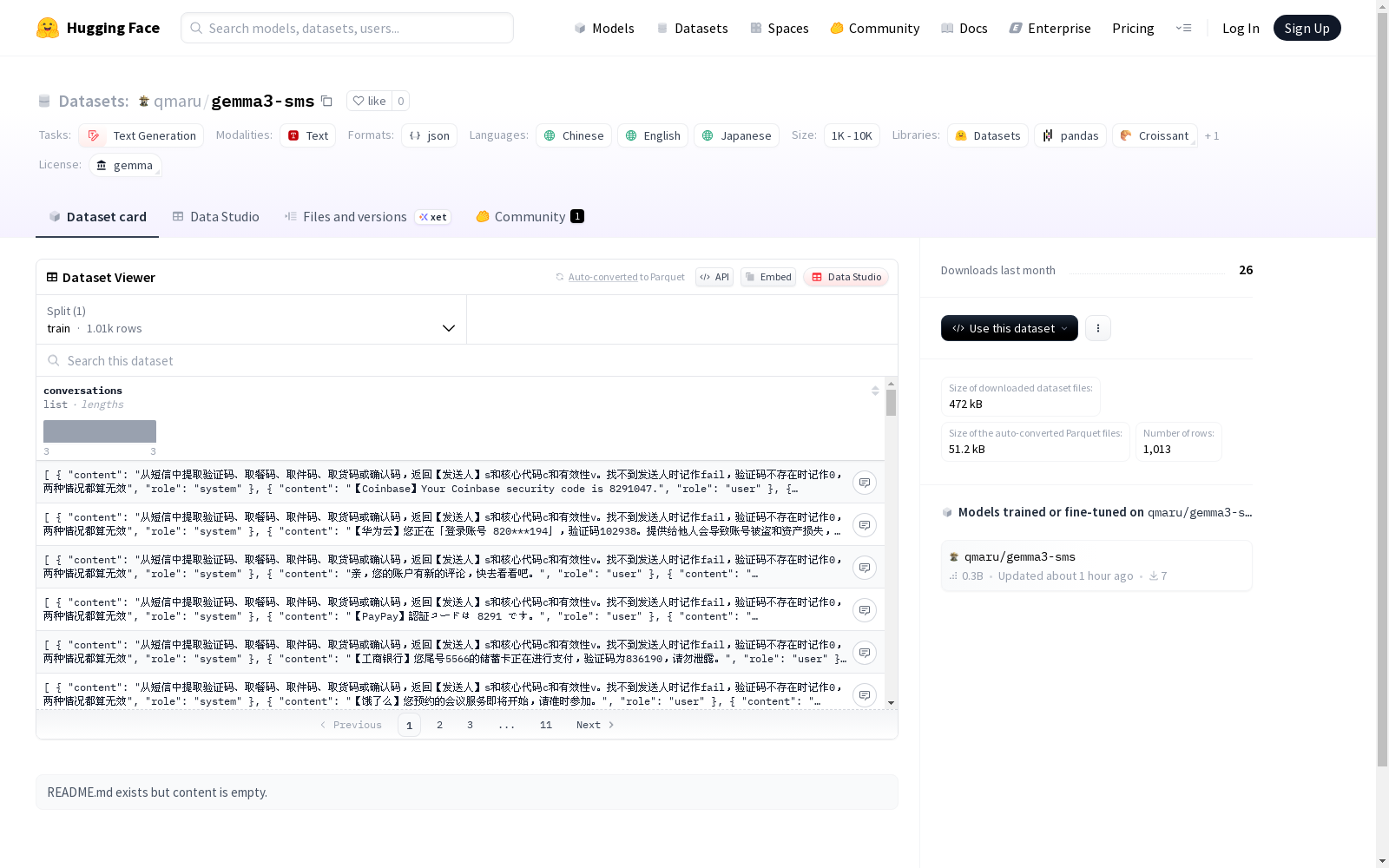
Task: Open the navigation overflow menu icon
Action: pyautogui.click(x=1183, y=28)
